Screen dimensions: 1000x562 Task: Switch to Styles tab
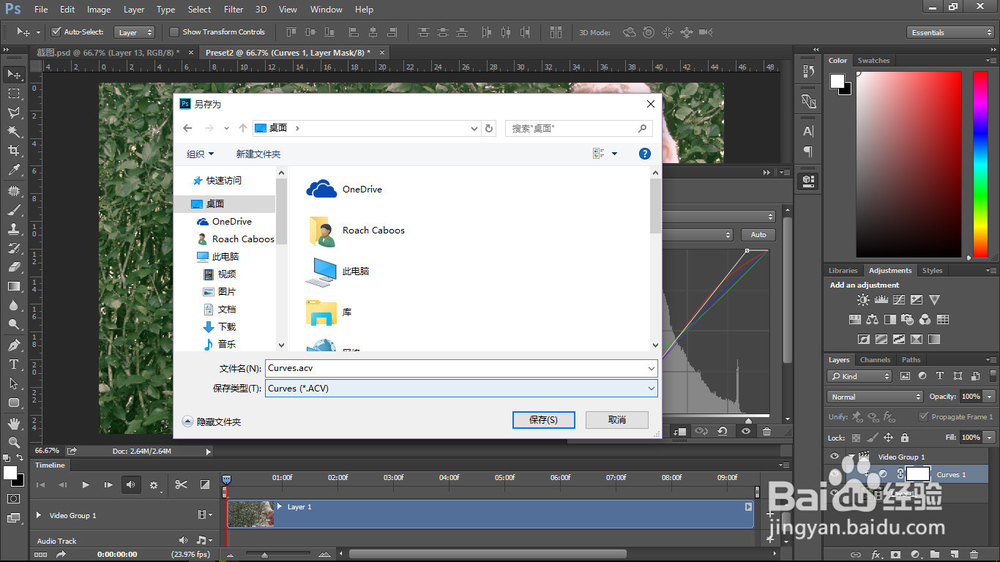coord(932,270)
